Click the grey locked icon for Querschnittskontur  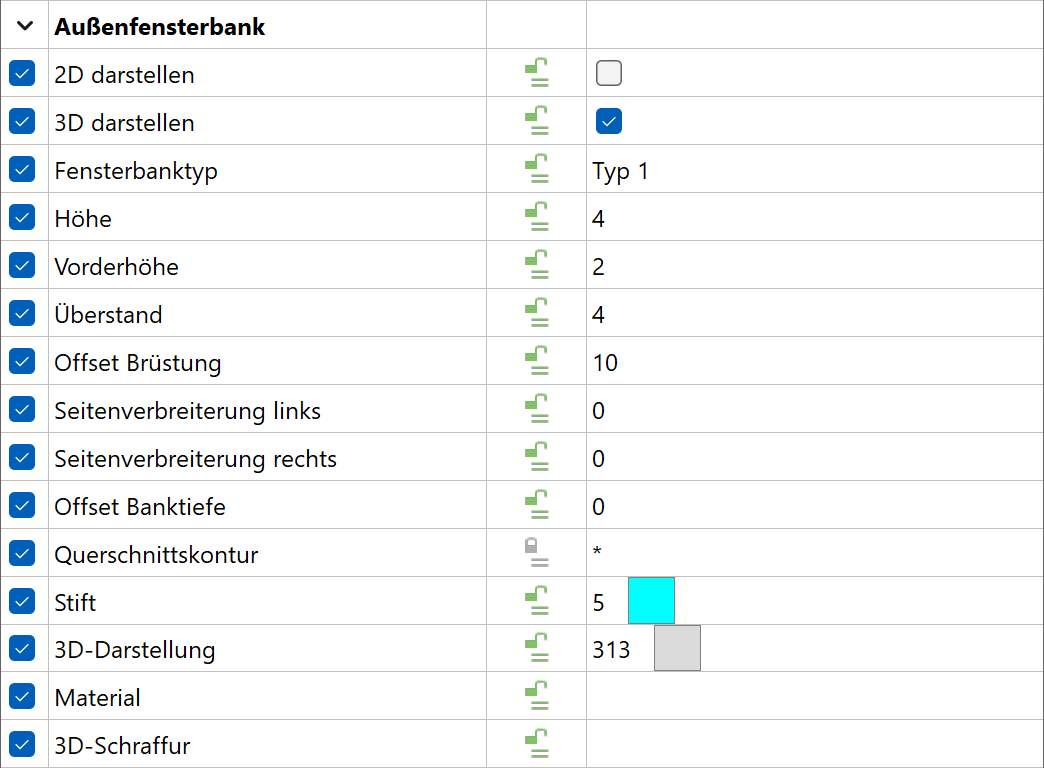pyautogui.click(x=537, y=552)
